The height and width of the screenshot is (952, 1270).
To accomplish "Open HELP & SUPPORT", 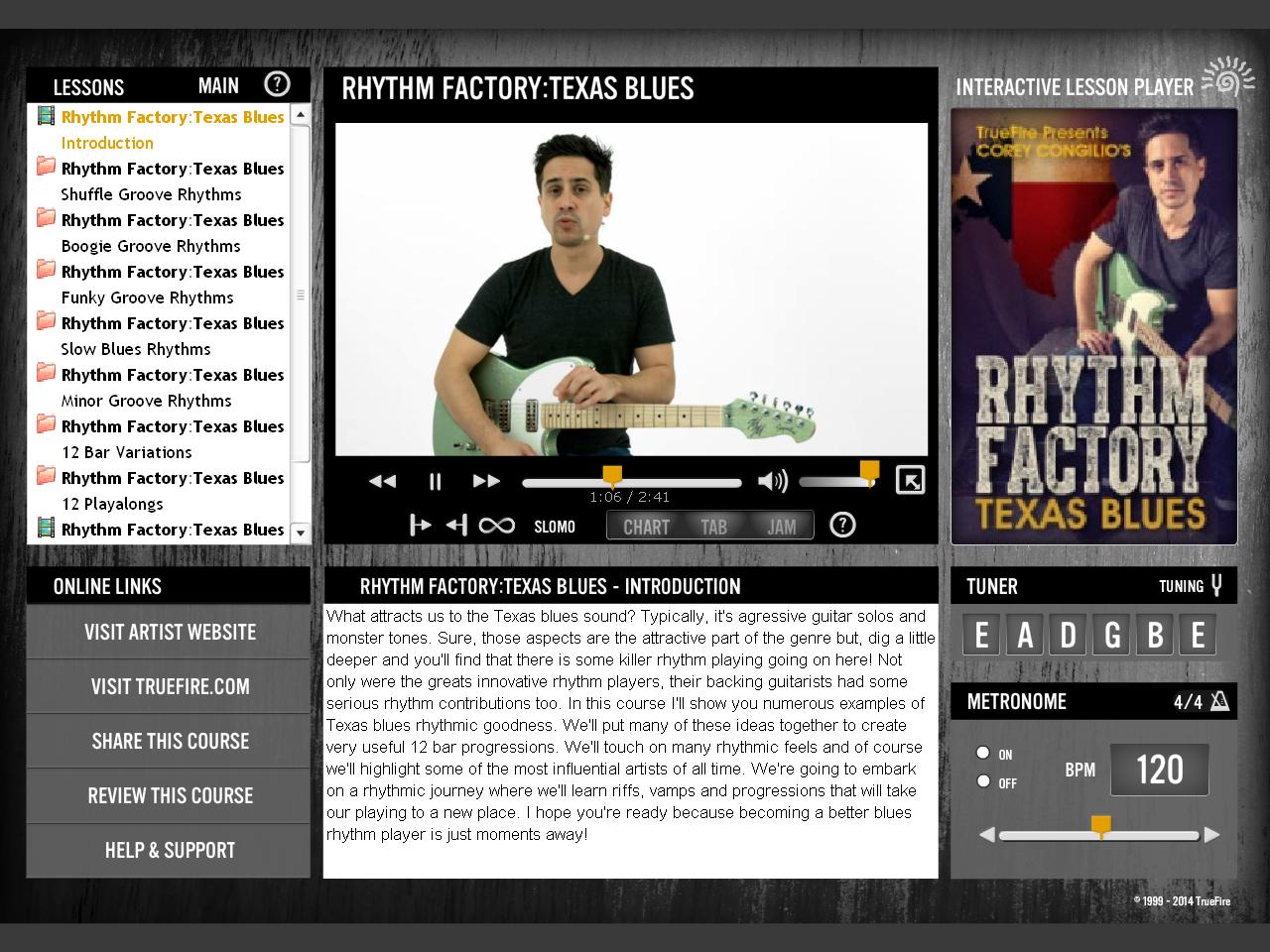I will pyautogui.click(x=169, y=850).
